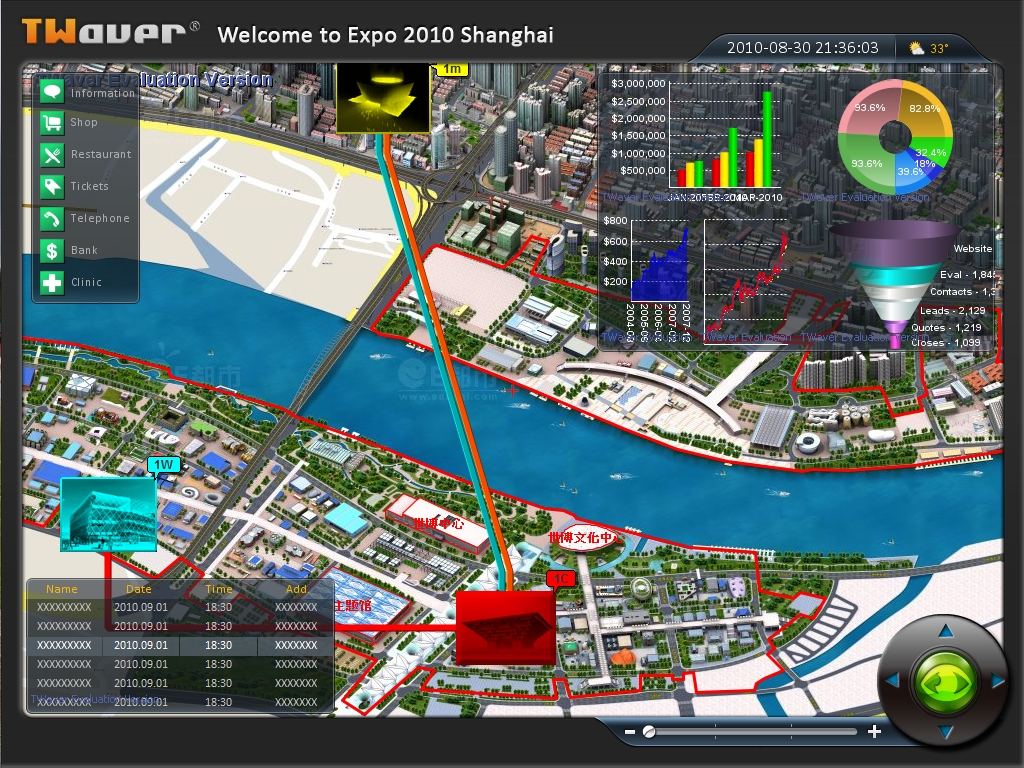
Task: Pan map right with navigator arrow
Action: point(998,680)
